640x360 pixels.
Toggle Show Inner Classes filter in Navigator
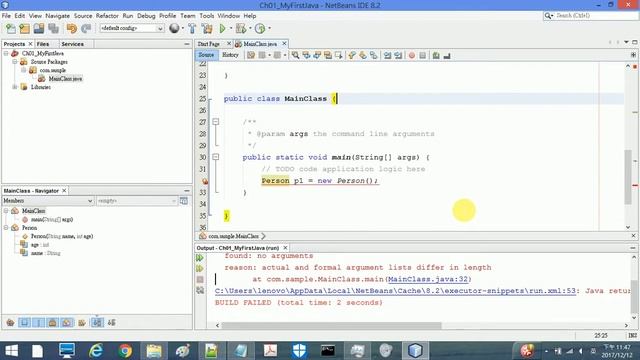pyautogui.click(x=67, y=323)
